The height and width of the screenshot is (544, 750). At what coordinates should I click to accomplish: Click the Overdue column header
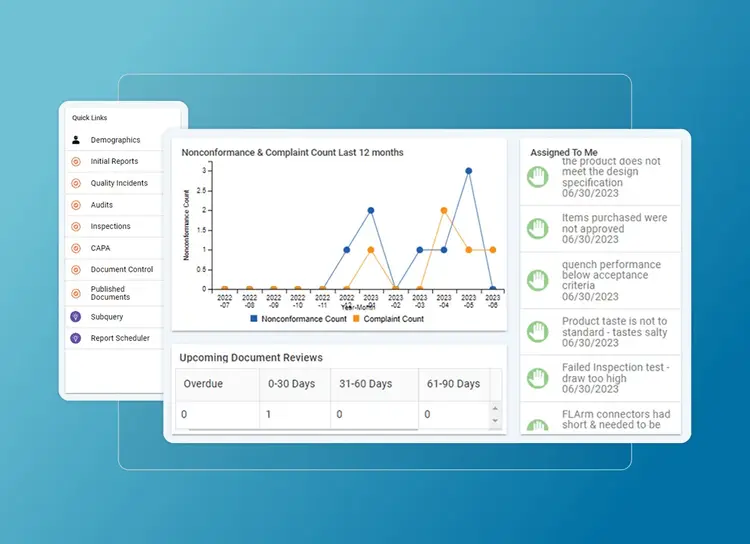click(x=218, y=384)
